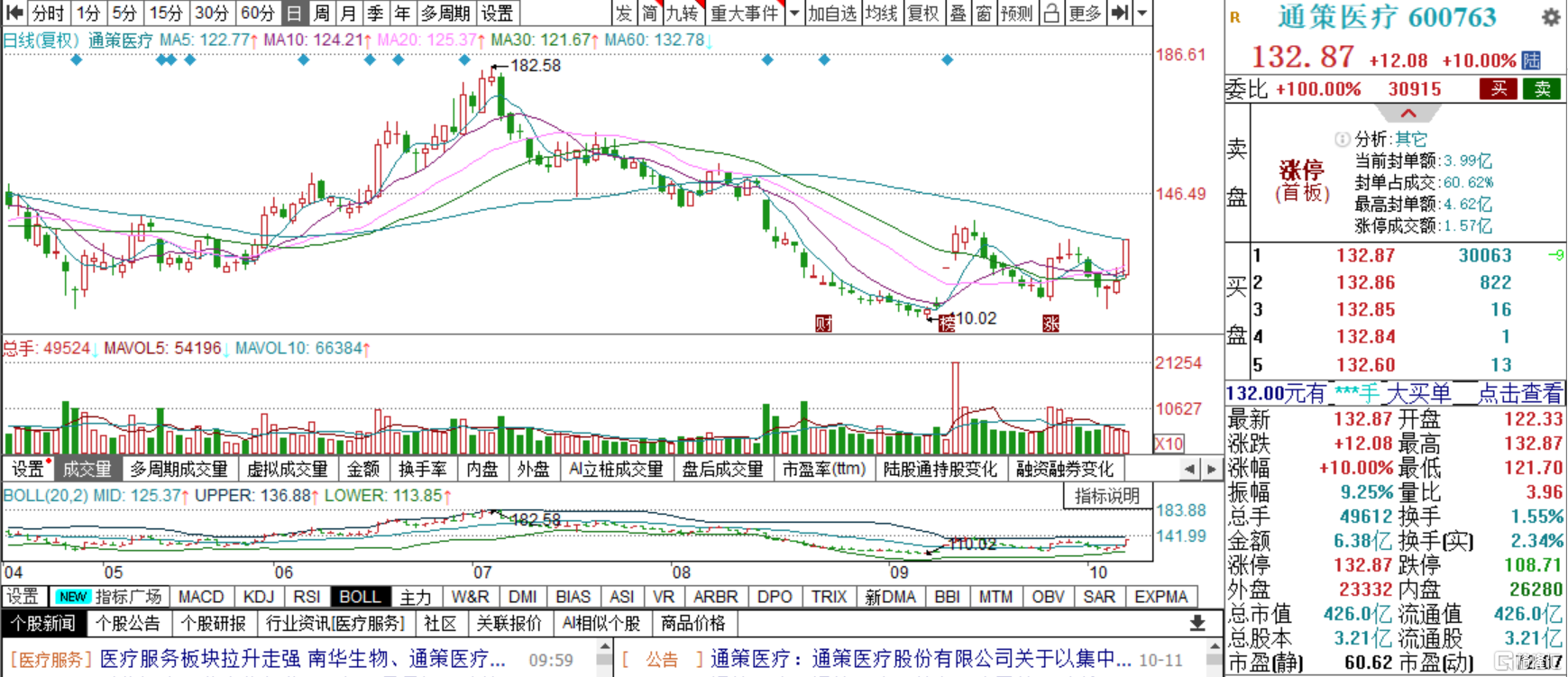This screenshot has width=1568, height=677.
Task: Open the 多周期 period selector
Action: point(445,13)
